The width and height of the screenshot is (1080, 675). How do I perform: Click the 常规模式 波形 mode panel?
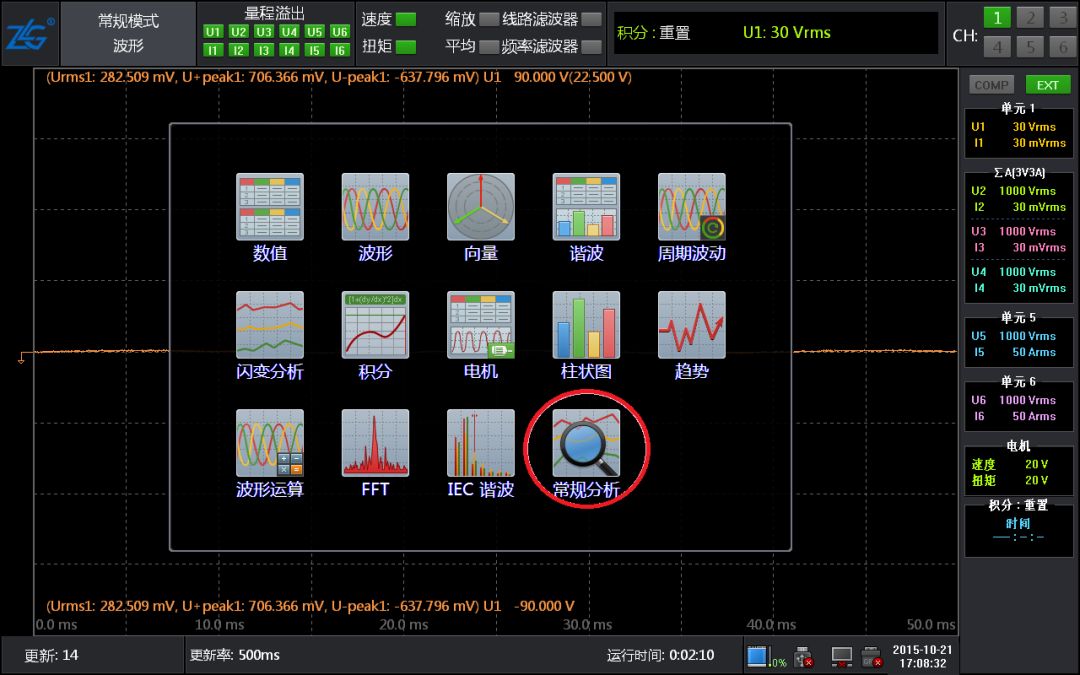[128, 33]
